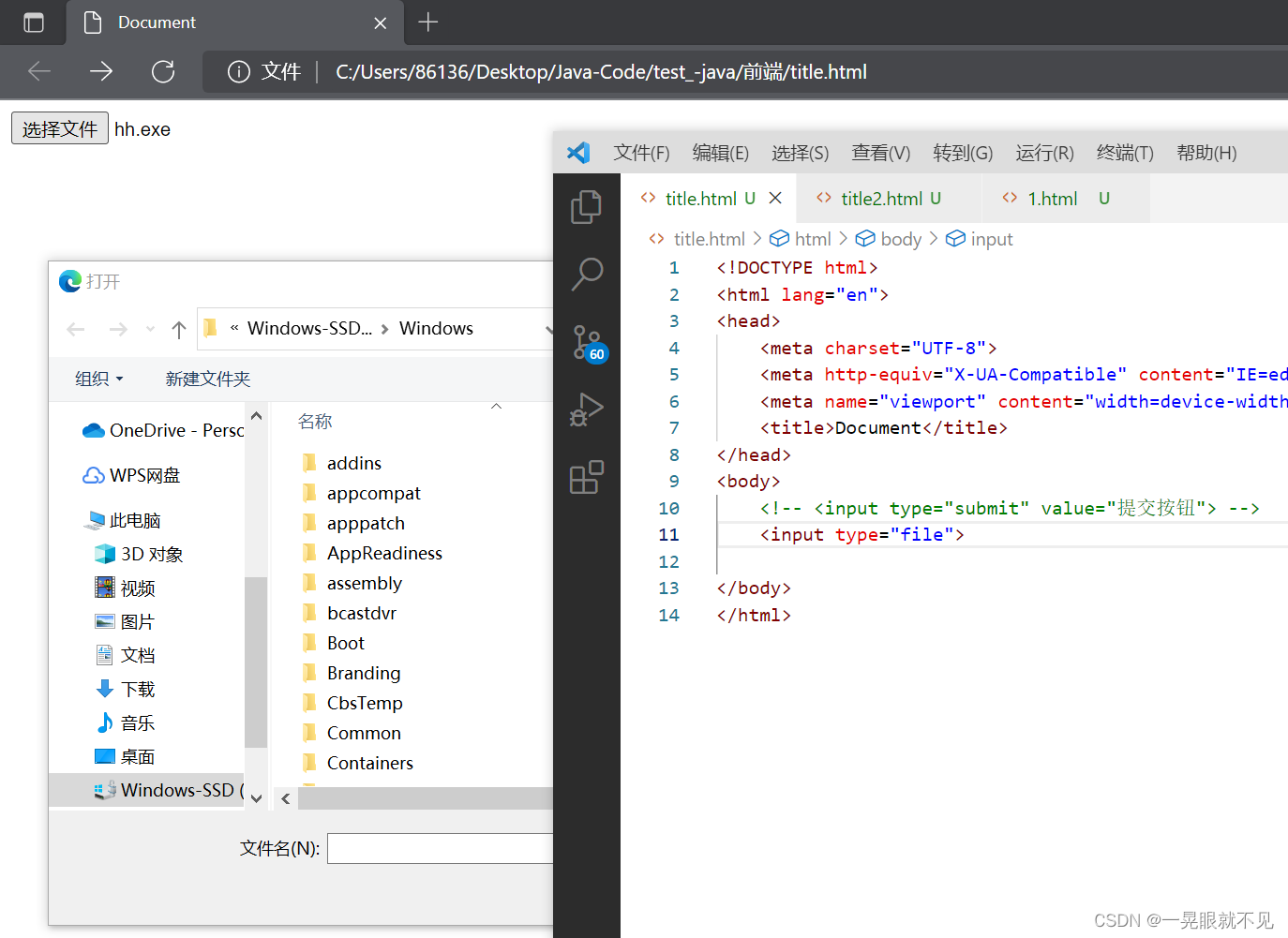The image size is (1288, 938).
Task: Open Source Control with 60 badge
Action: point(589,344)
